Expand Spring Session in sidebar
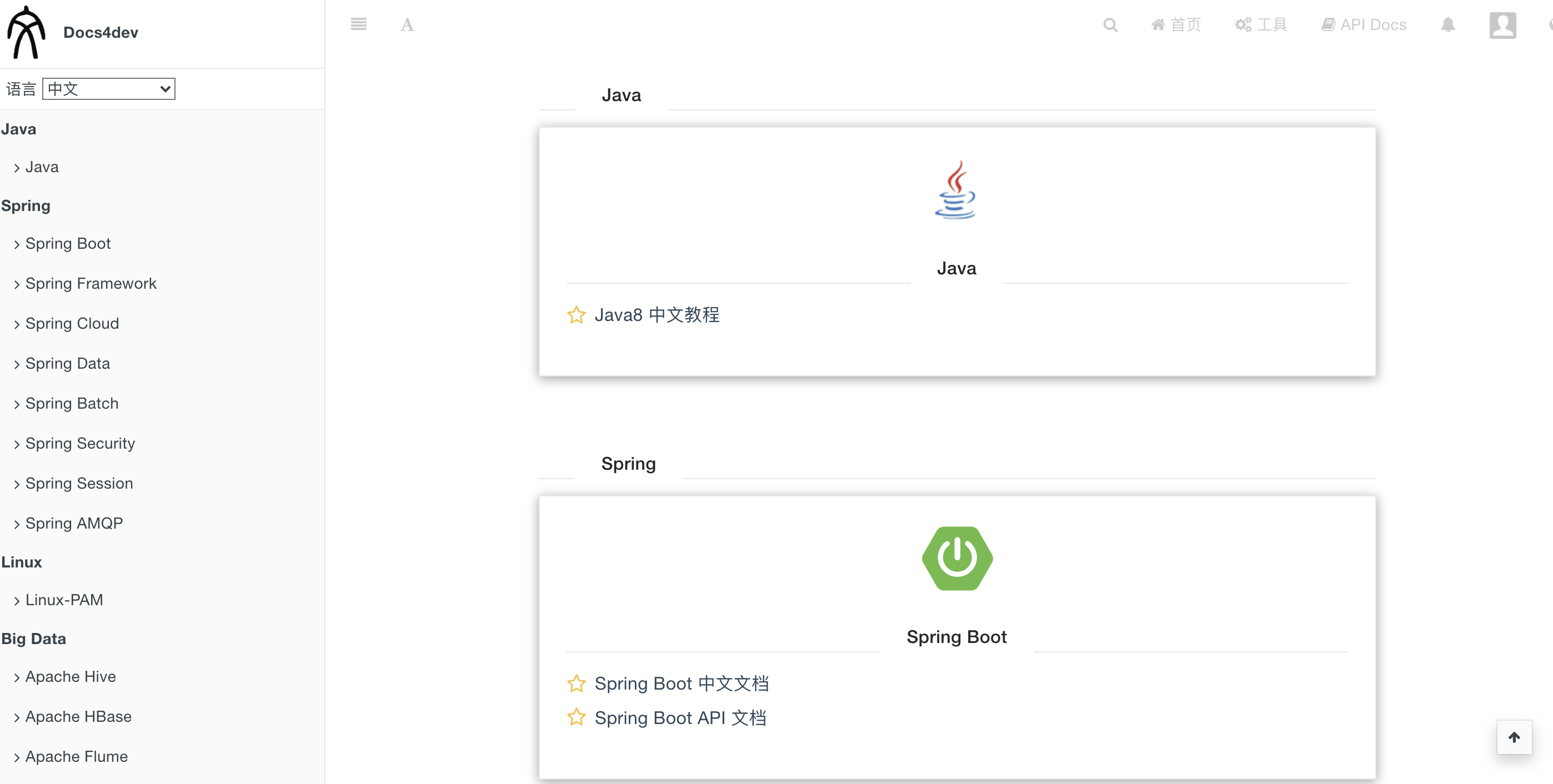The image size is (1553, 784). click(73, 483)
